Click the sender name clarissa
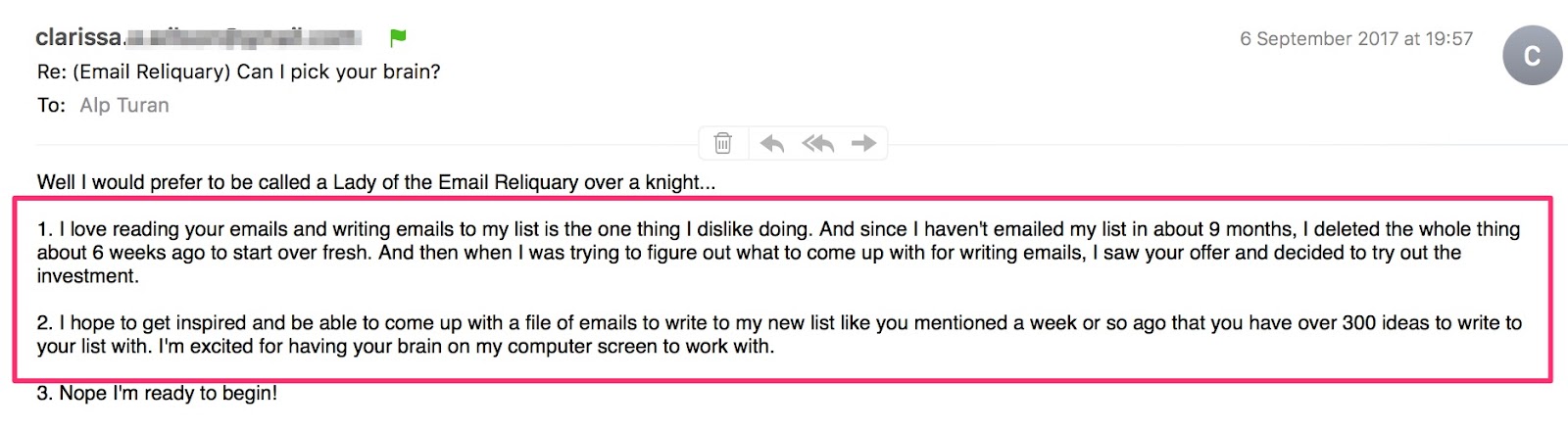The height and width of the screenshot is (430, 1568). click(x=78, y=38)
